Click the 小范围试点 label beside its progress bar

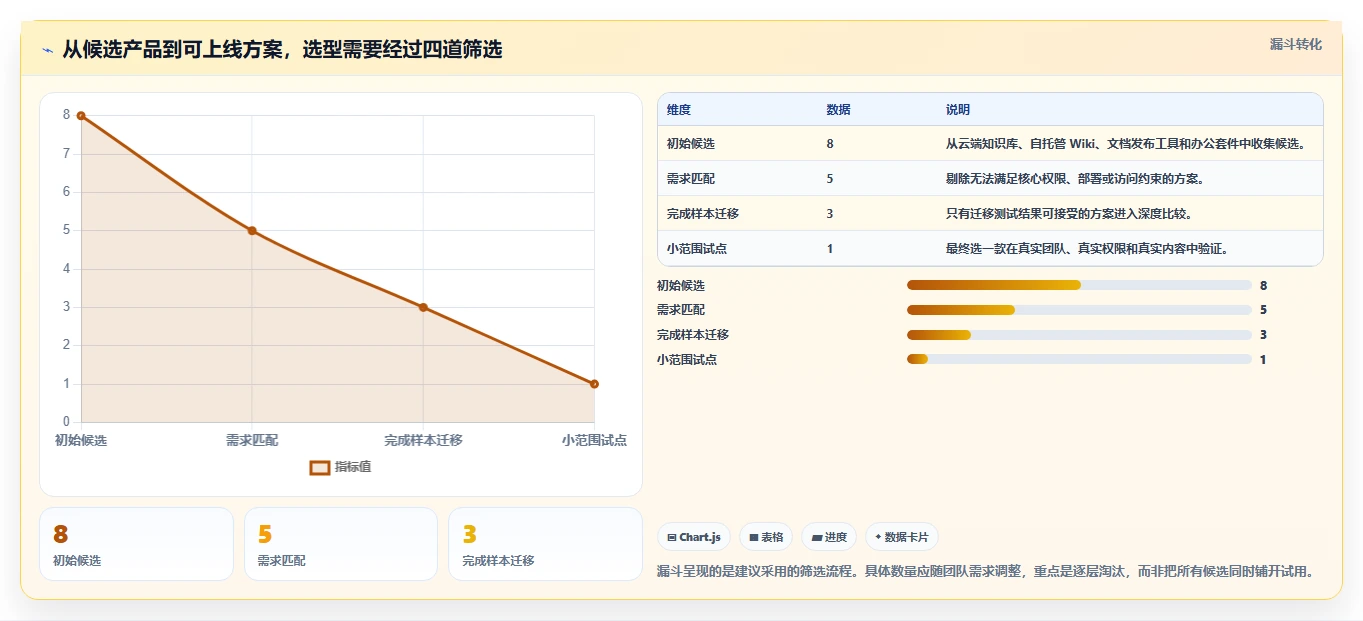687,360
